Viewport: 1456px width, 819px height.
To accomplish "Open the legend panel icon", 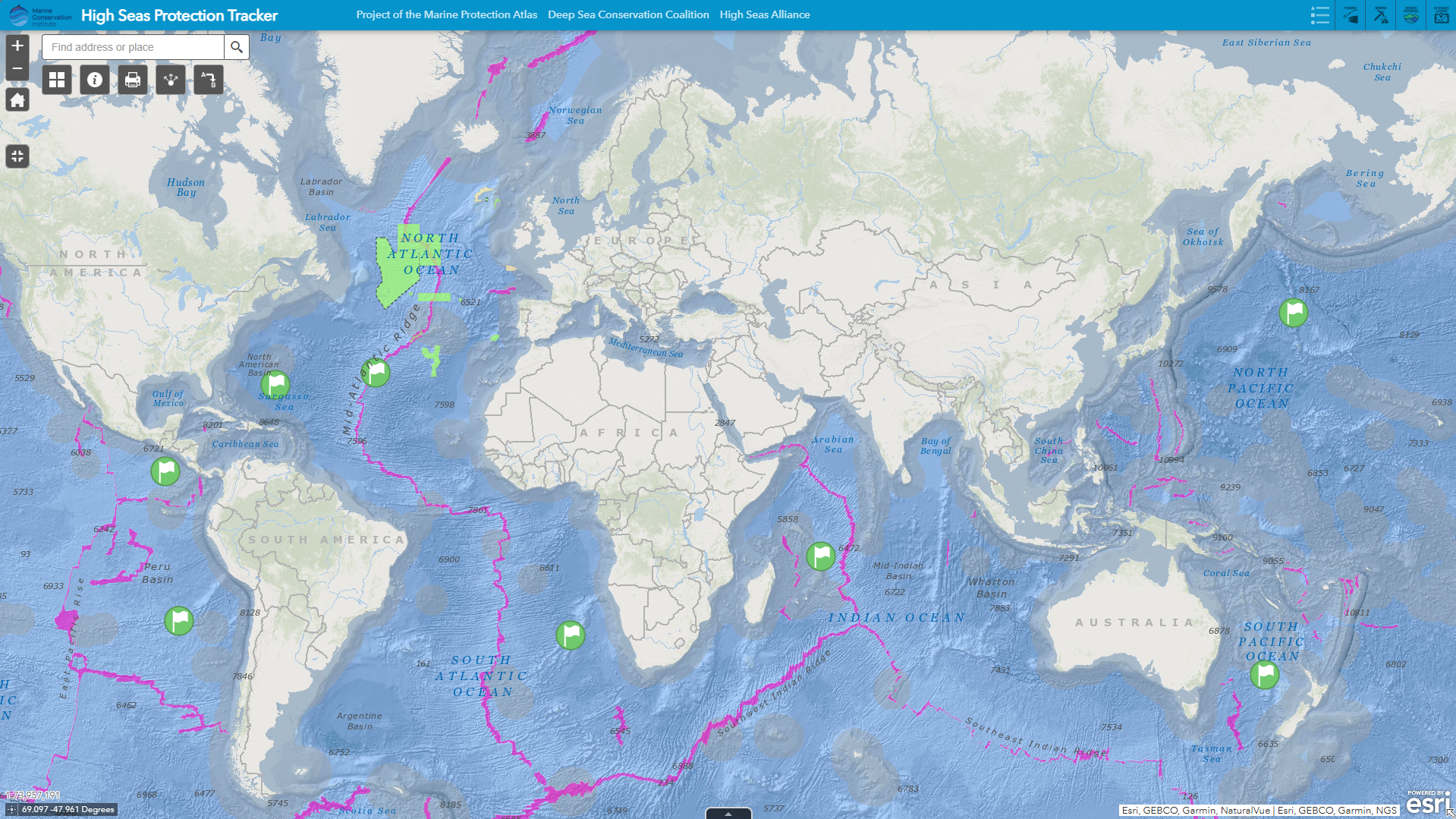I will tap(1320, 14).
